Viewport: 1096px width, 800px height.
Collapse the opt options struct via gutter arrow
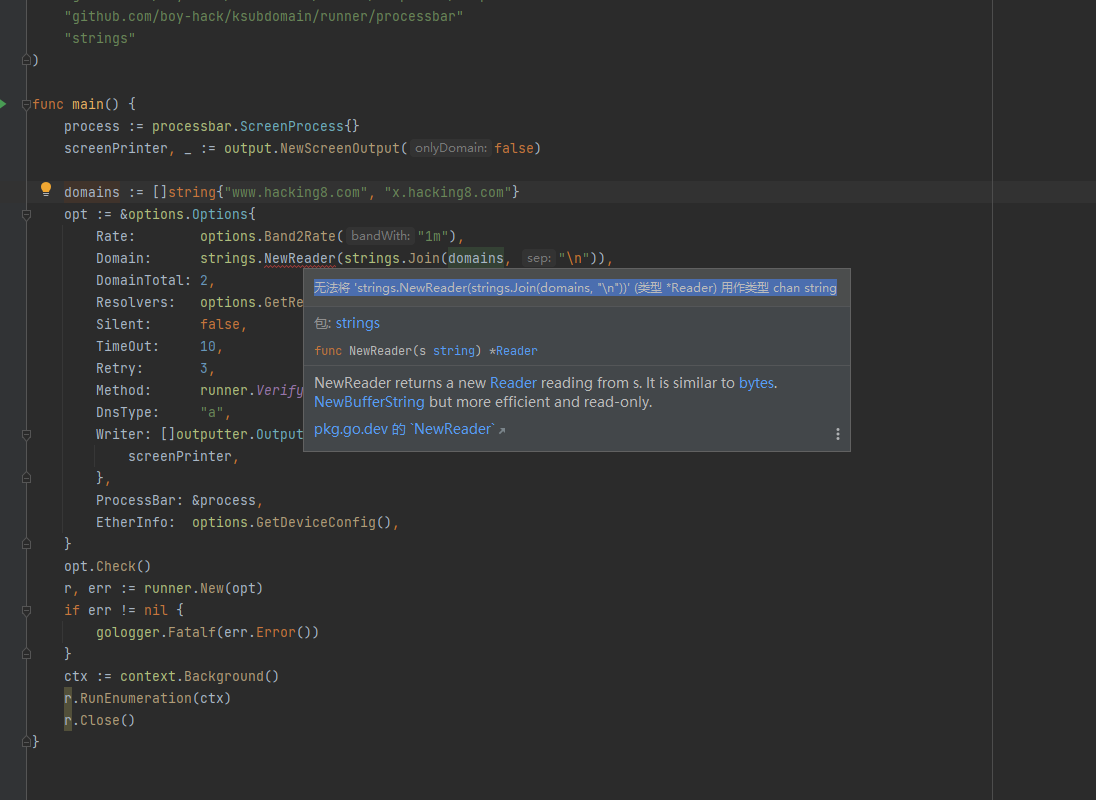(25, 213)
